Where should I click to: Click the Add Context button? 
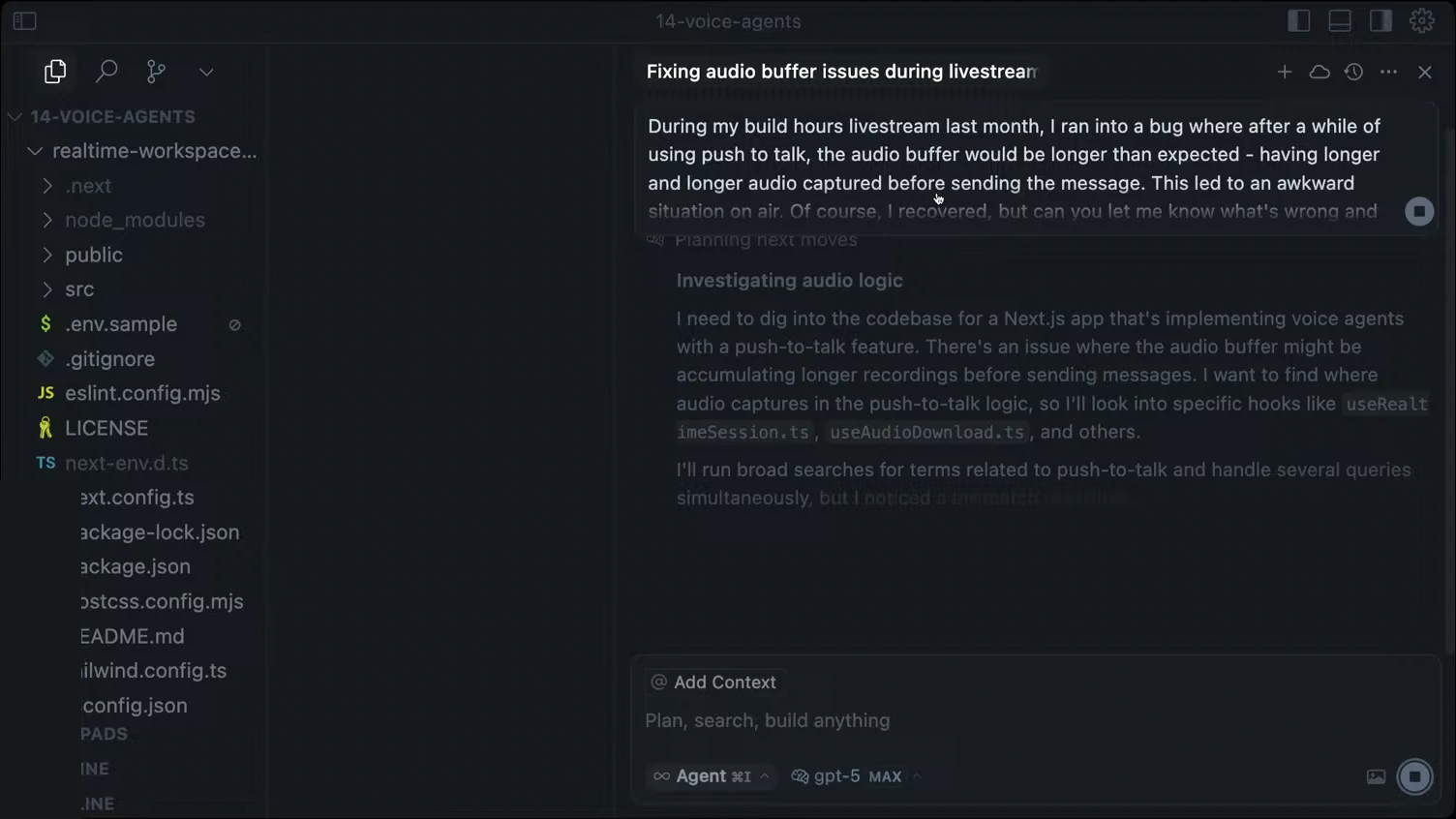pyautogui.click(x=713, y=682)
